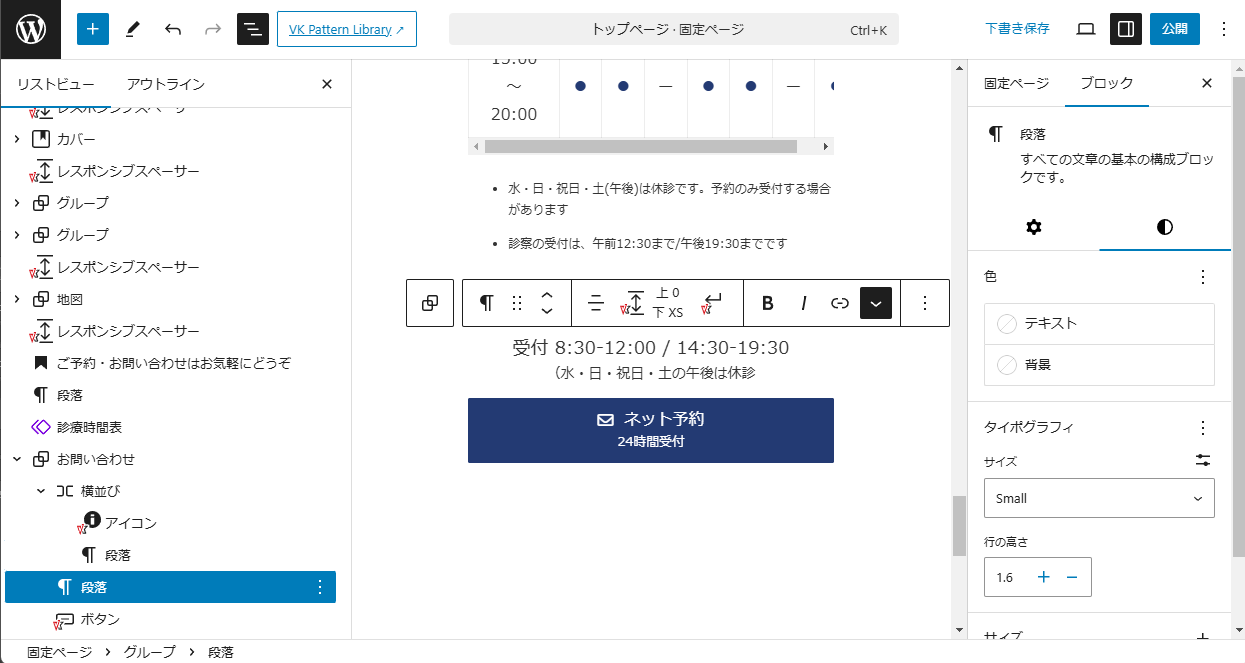The image size is (1245, 663).
Task: Click the 公開 publish button
Action: (1174, 29)
